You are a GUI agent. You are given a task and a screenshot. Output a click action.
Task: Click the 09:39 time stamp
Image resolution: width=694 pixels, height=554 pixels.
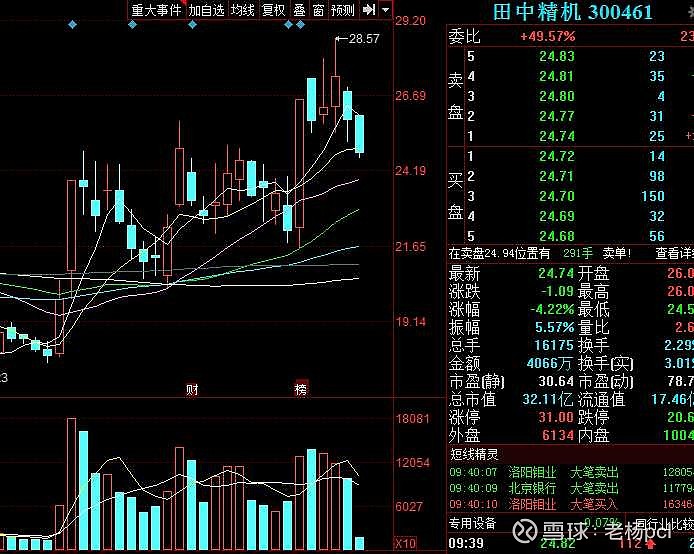point(466,544)
